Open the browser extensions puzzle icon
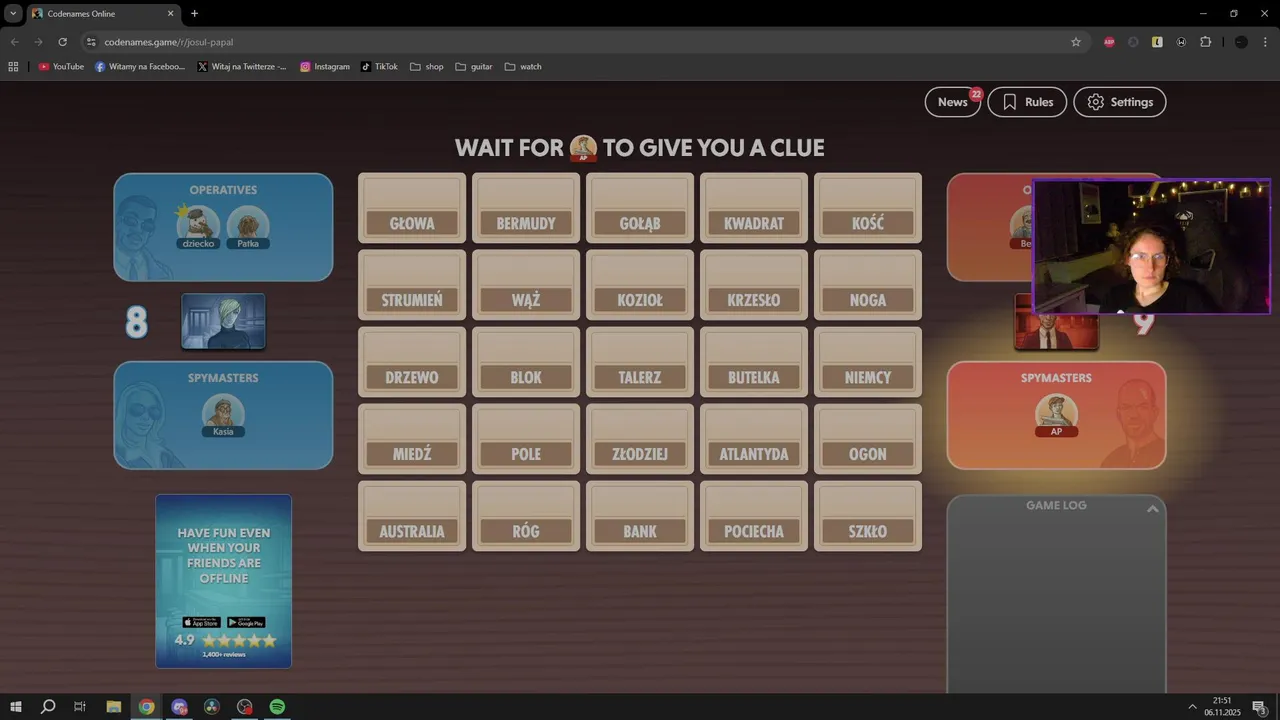1280x720 pixels. 1205,42
